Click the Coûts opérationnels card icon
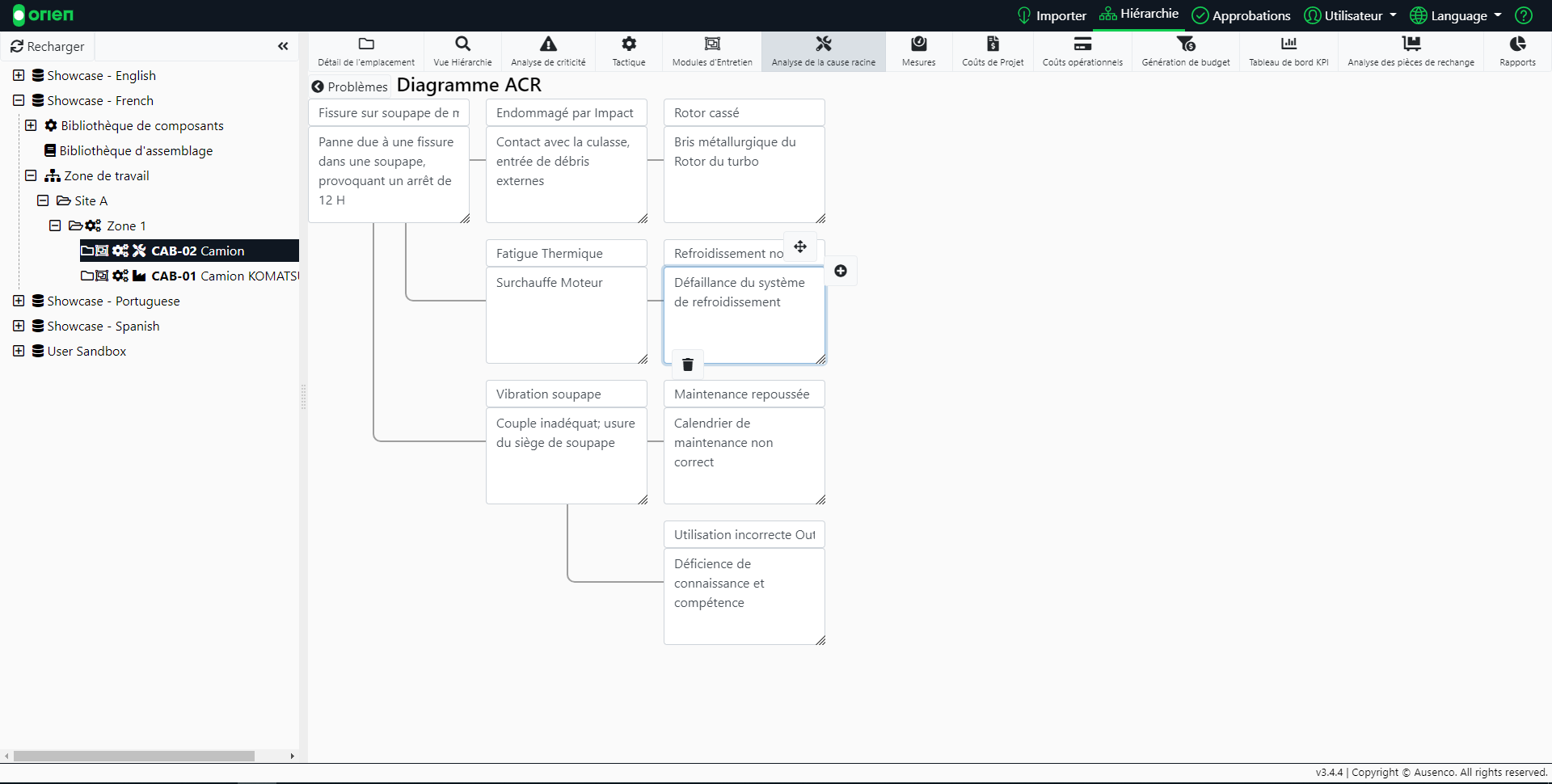This screenshot has height=784, width=1552. [x=1082, y=44]
